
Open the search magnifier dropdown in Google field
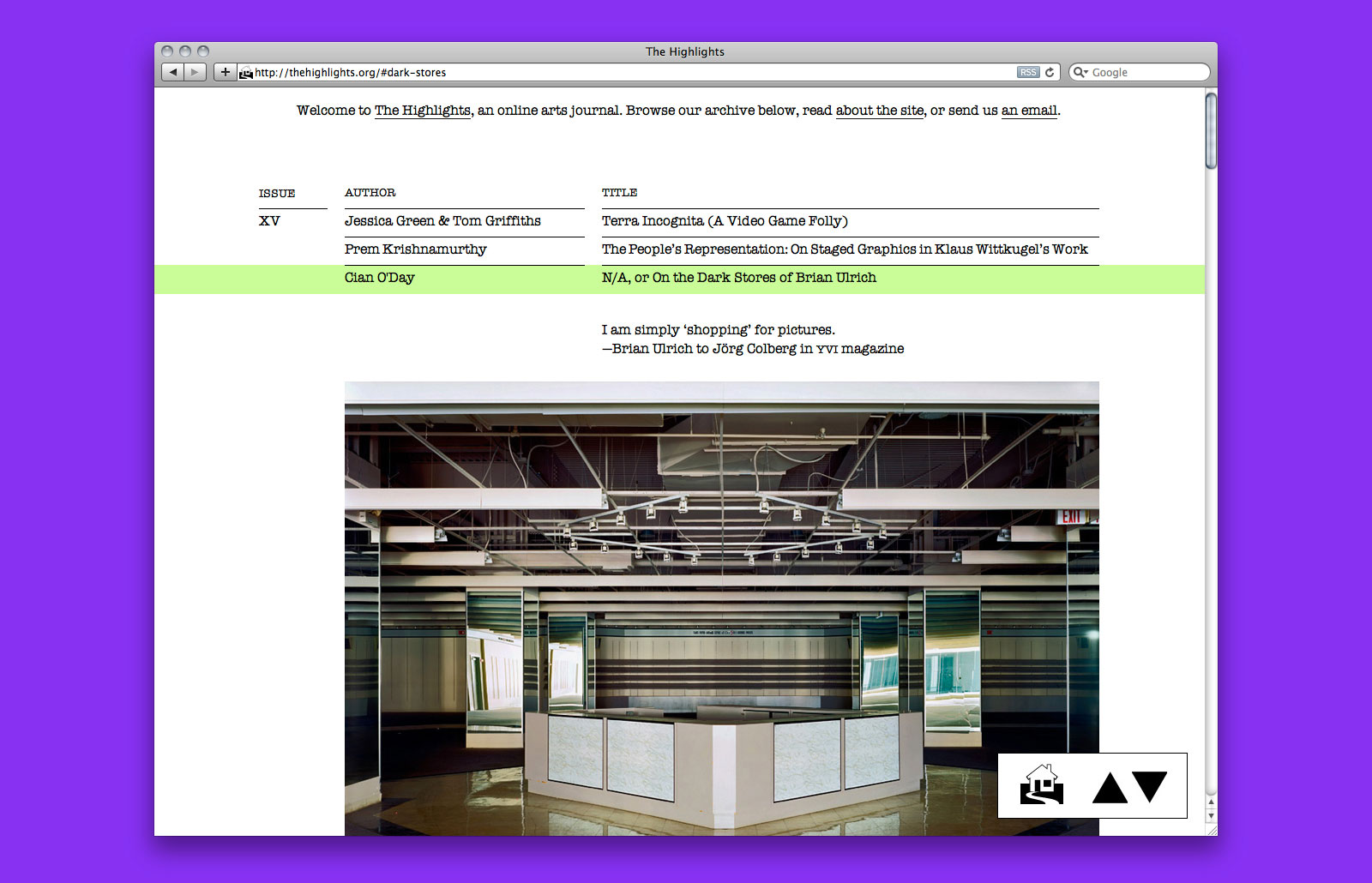click(x=1080, y=73)
